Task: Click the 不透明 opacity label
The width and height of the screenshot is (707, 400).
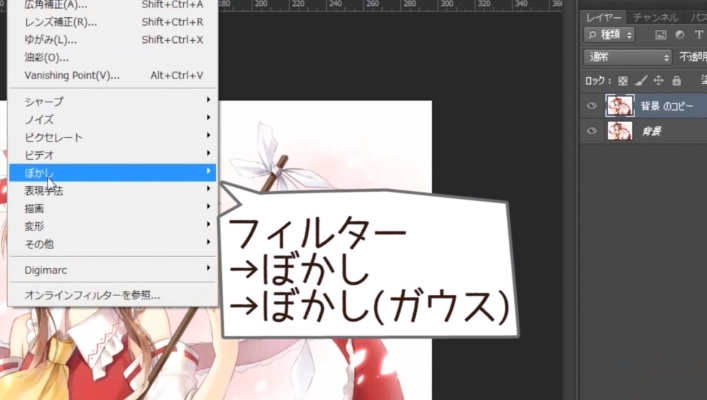Action: [693, 57]
